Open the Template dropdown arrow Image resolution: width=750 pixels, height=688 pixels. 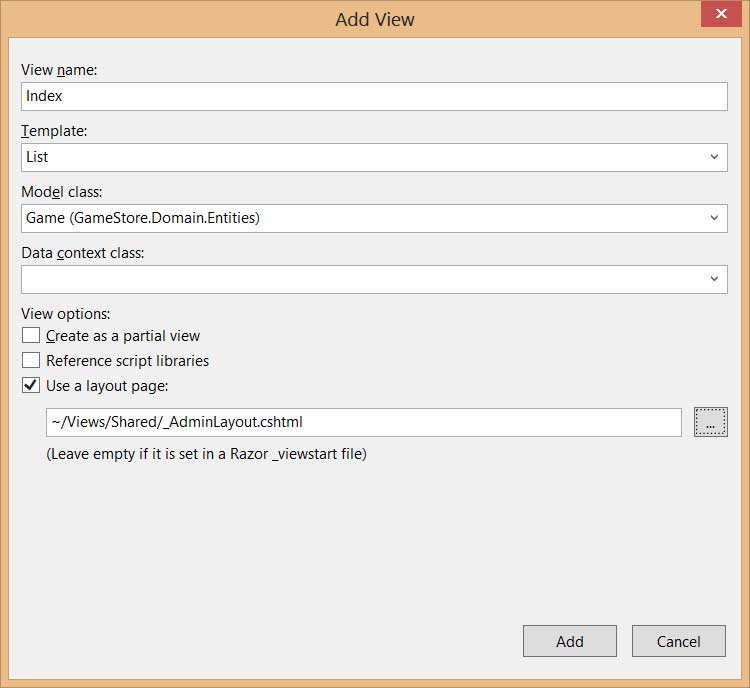click(x=714, y=157)
